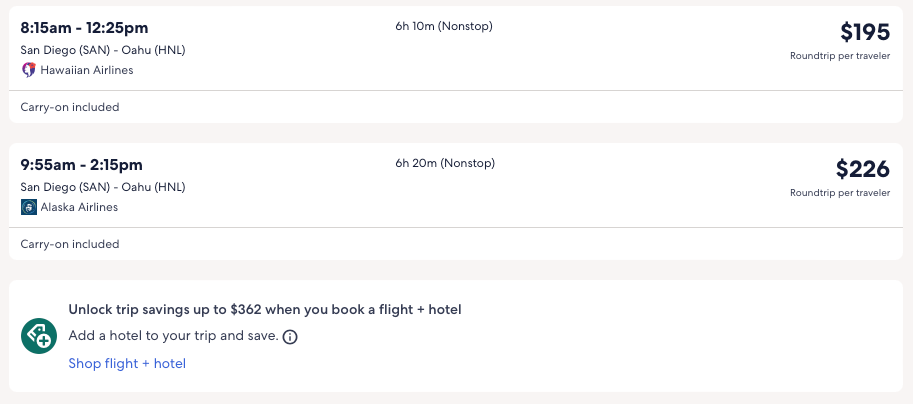Click the Hawaiian Airlines logo icon
This screenshot has height=404, width=913.
click(29, 70)
